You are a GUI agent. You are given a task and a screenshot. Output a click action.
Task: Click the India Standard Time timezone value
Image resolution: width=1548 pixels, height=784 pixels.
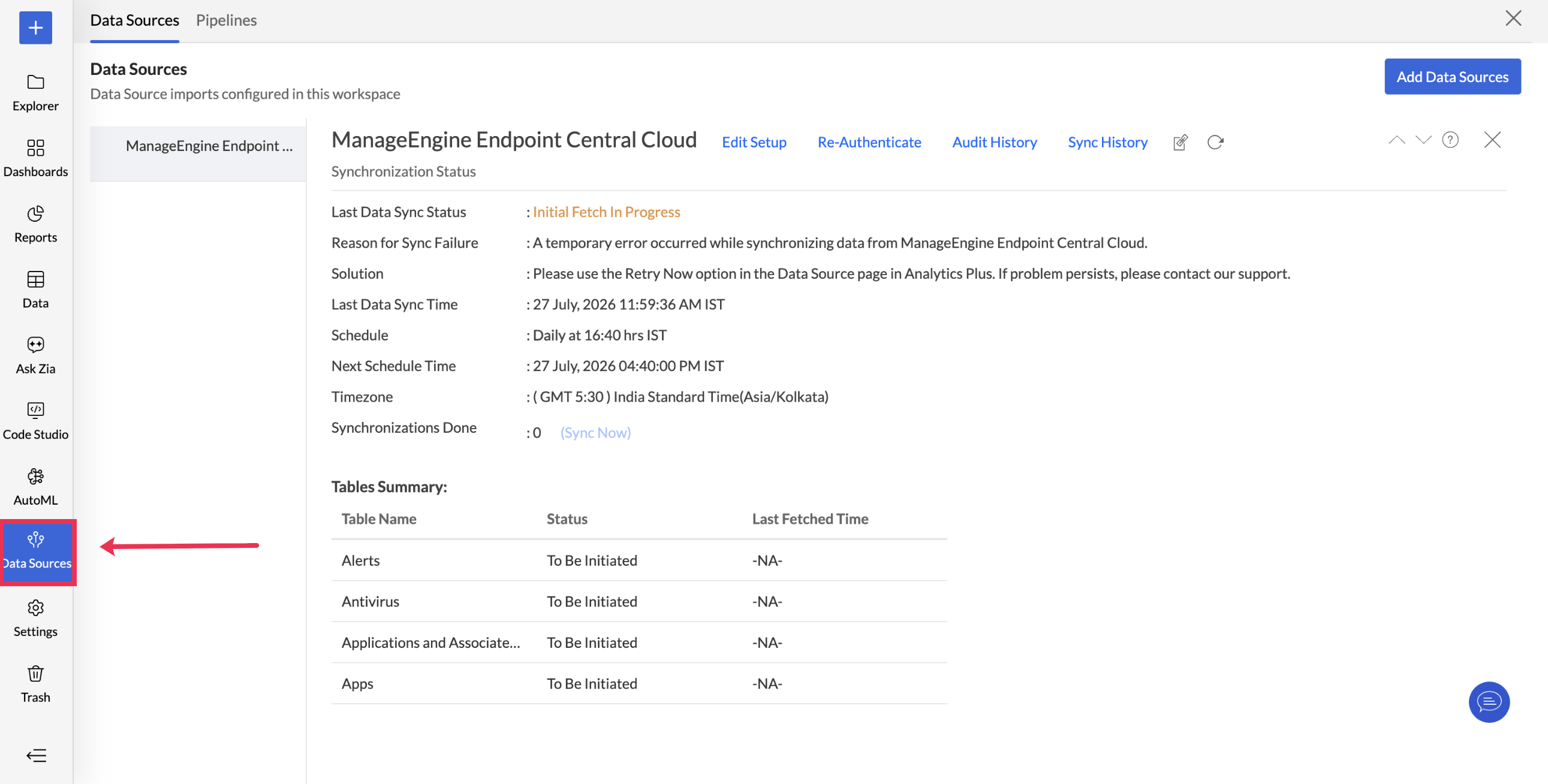point(680,397)
